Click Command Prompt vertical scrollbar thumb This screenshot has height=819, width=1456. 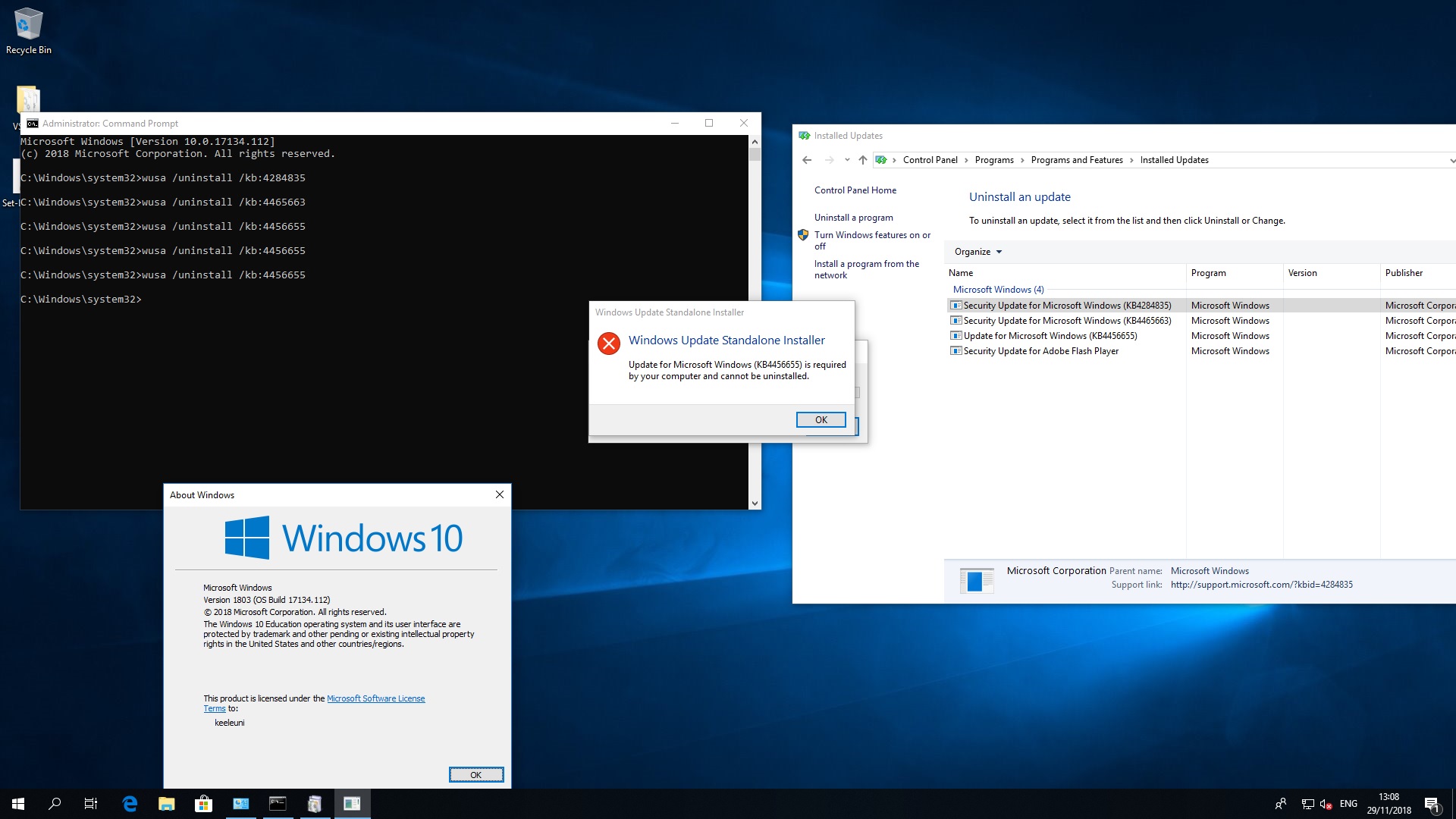pyautogui.click(x=755, y=155)
